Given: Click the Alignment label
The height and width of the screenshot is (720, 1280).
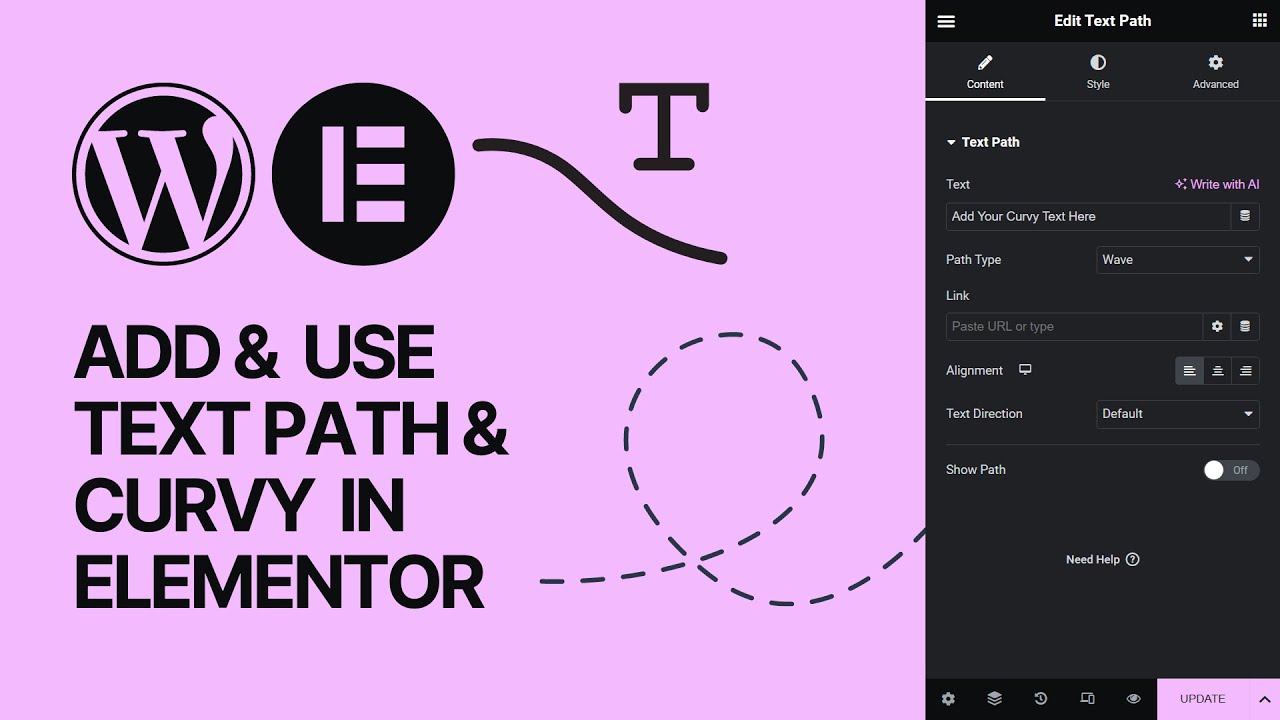Looking at the screenshot, I should pyautogui.click(x=974, y=371).
